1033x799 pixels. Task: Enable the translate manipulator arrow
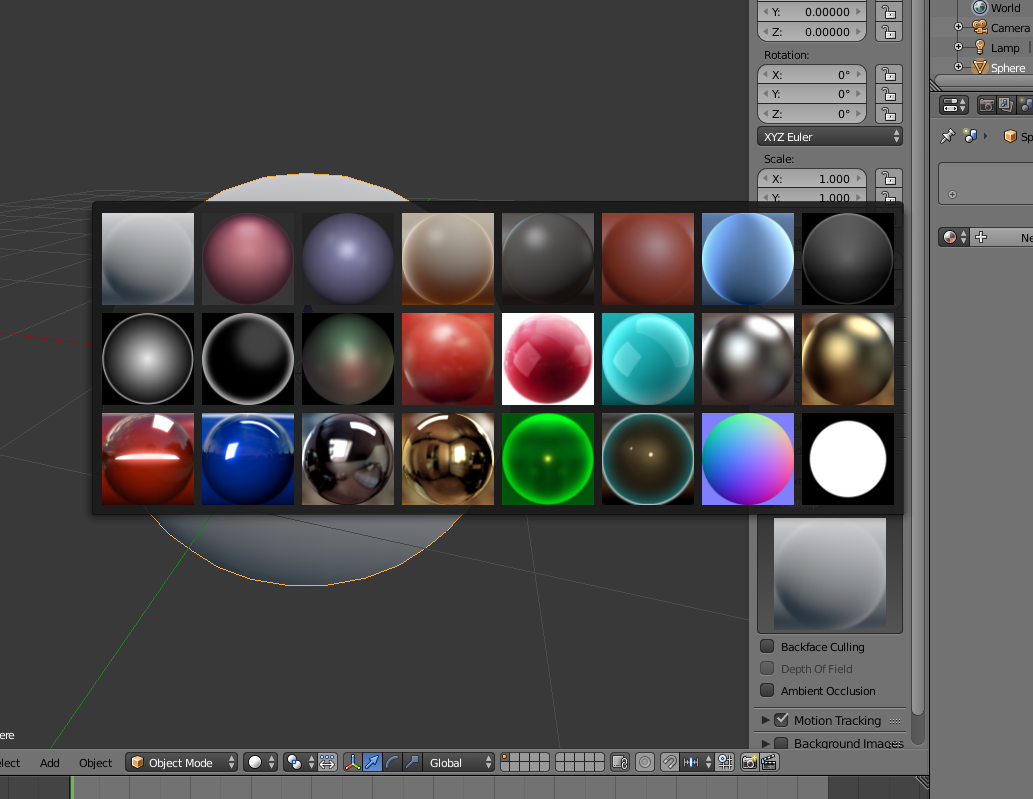(372, 762)
